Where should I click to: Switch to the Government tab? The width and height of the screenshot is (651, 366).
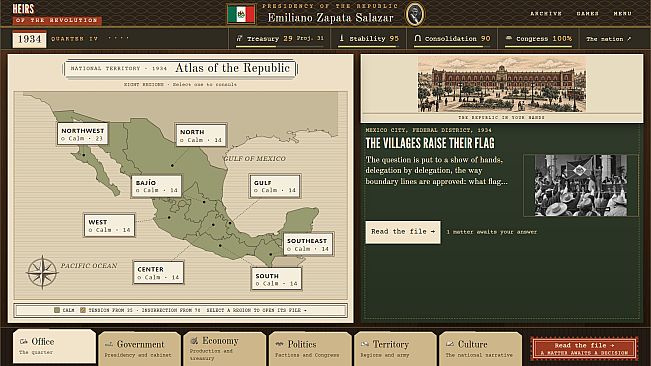[140, 349]
